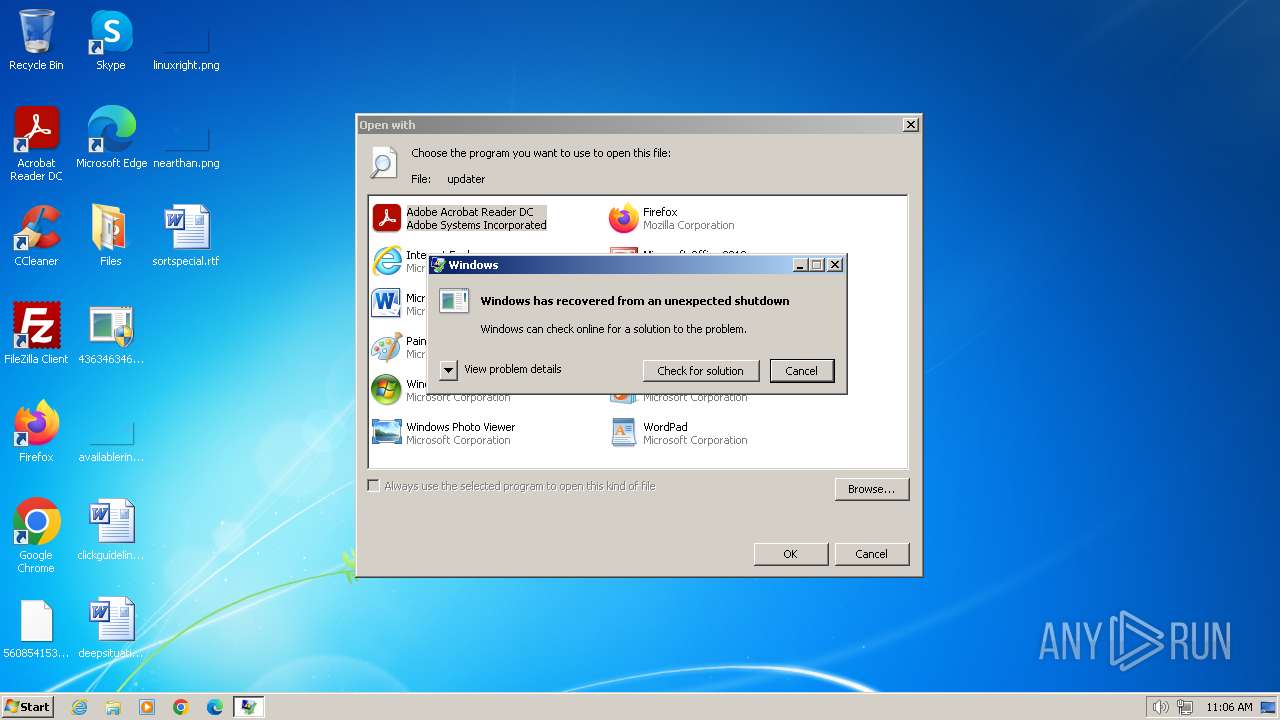
Task: Toggle Always use the selected program checkbox
Action: (374, 486)
